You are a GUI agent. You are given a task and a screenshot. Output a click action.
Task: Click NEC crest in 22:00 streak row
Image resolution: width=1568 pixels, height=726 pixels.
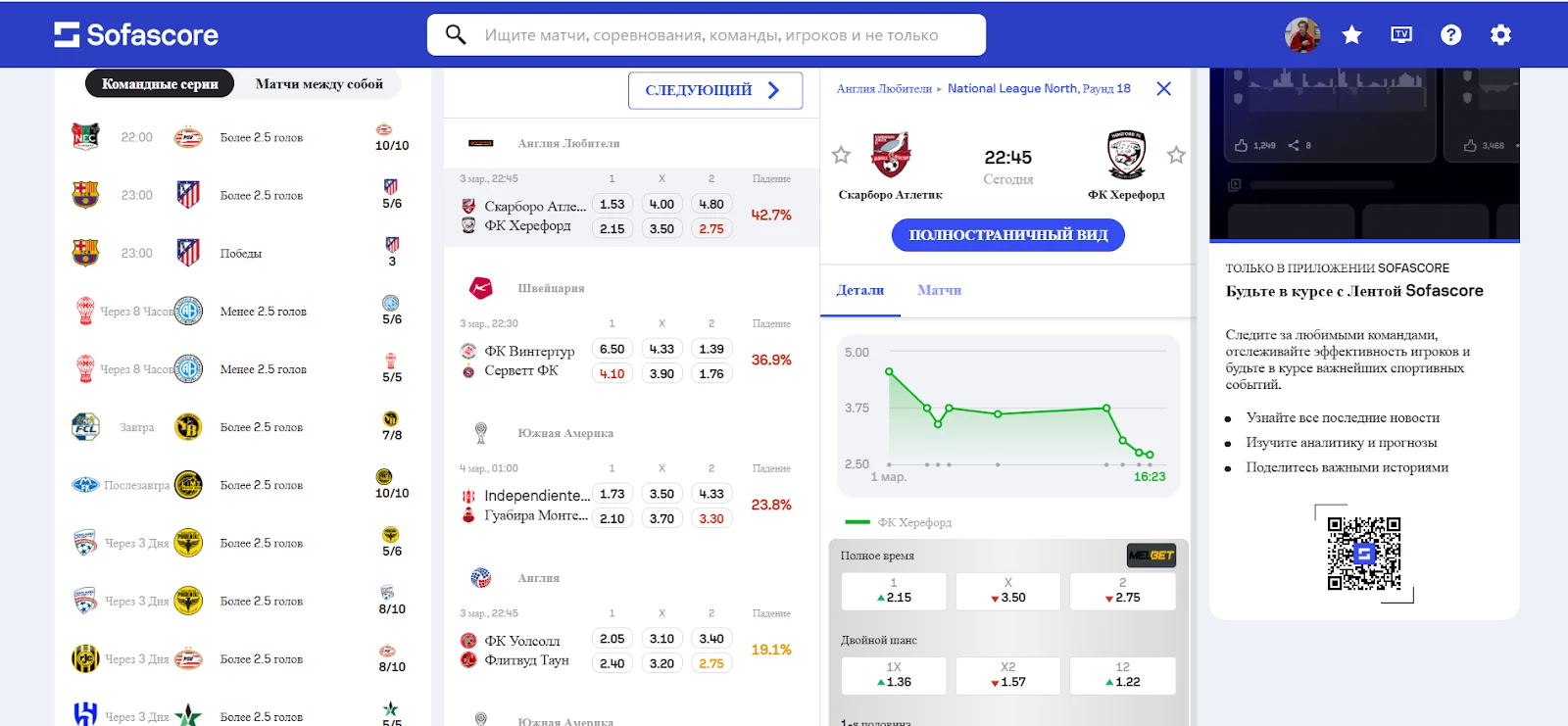coord(86,137)
